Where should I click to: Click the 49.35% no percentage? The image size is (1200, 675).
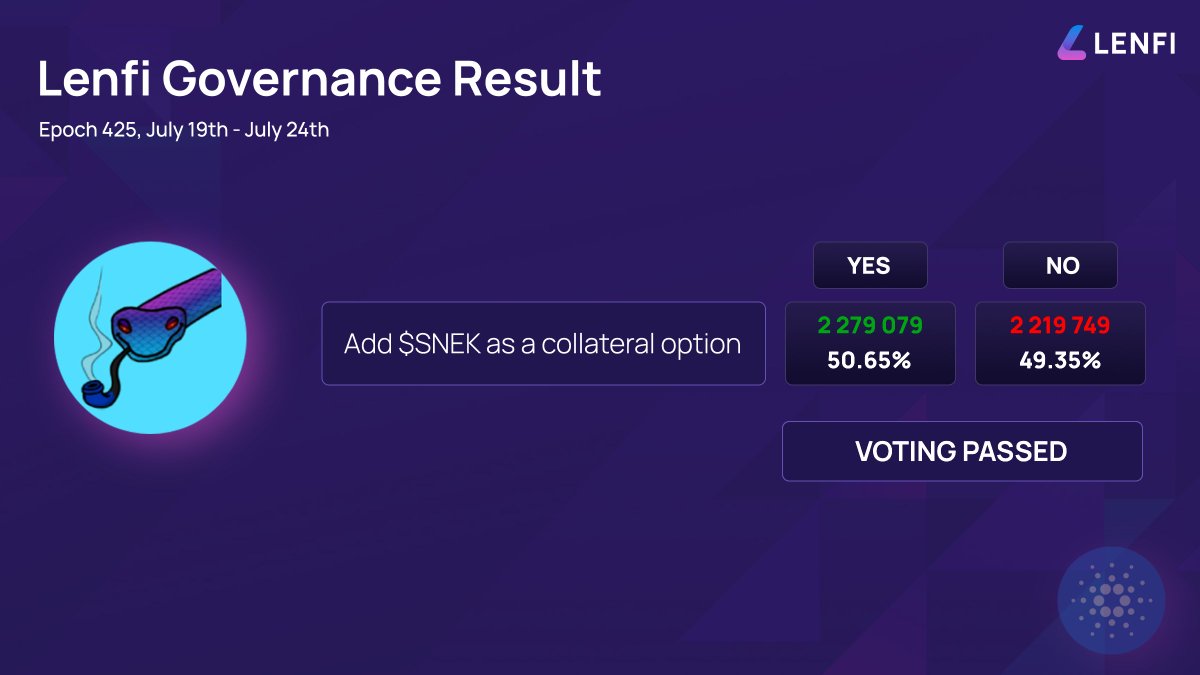1060,360
